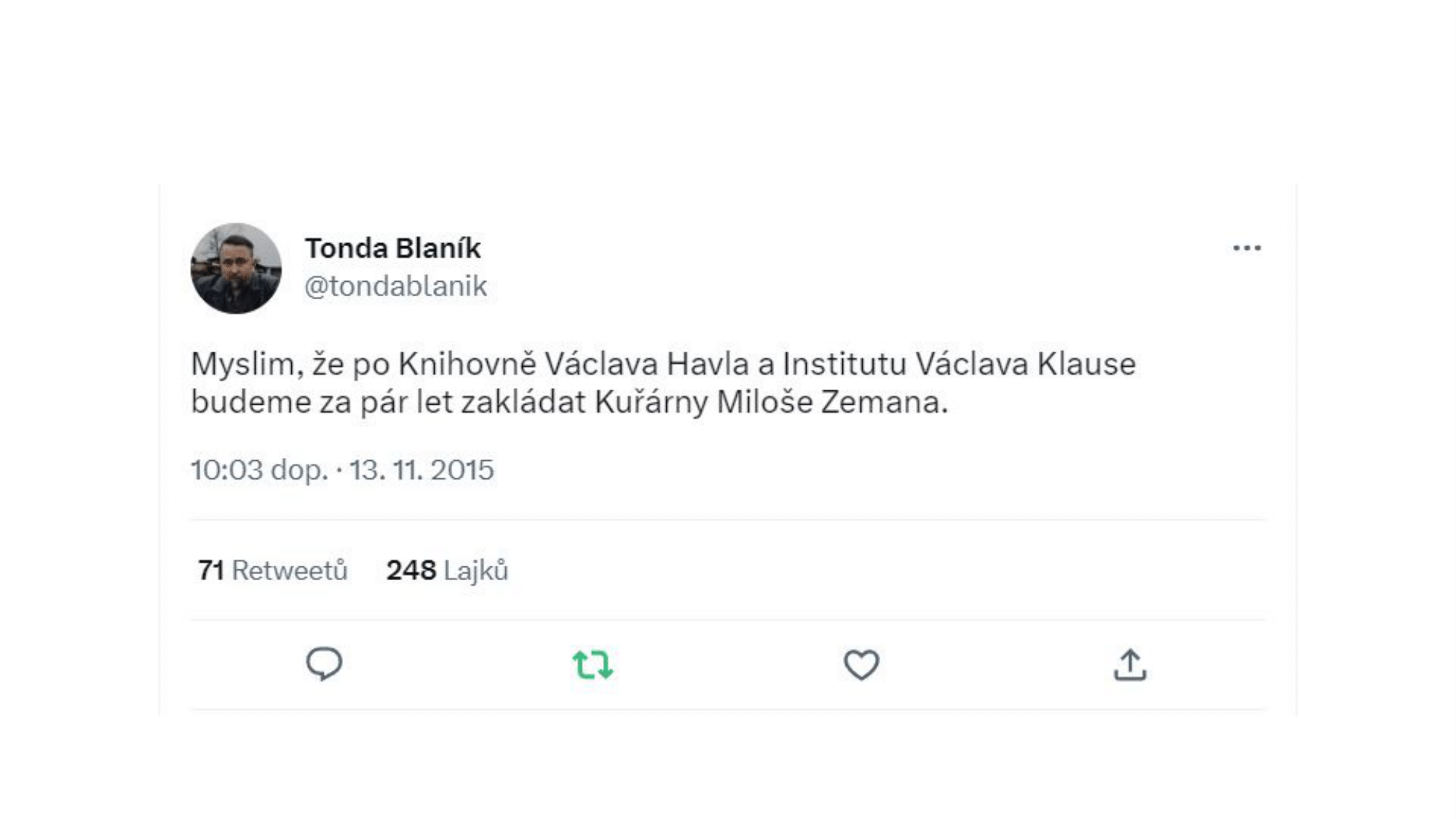Open the reply speech bubble icon
This screenshot has height=819, width=1456.
(324, 664)
